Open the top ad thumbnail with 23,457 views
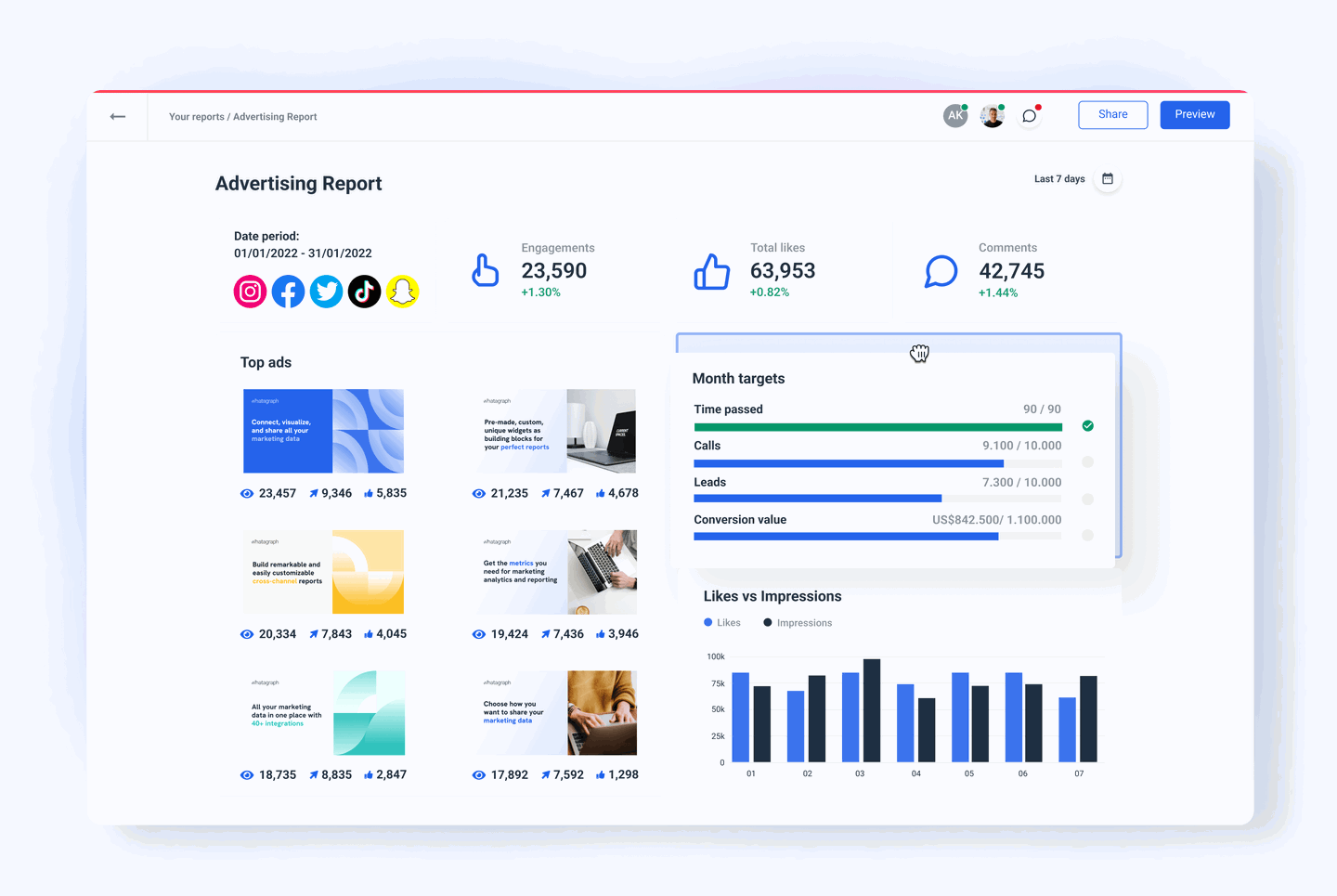This screenshot has width=1337, height=896. click(x=323, y=431)
